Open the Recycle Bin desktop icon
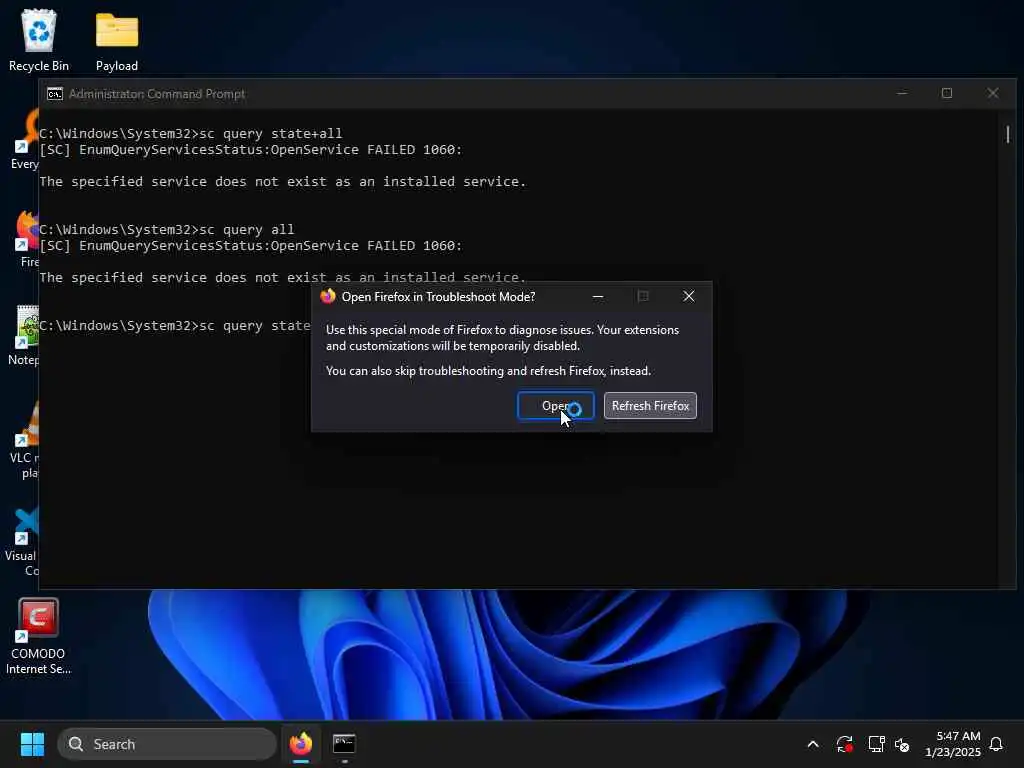The width and height of the screenshot is (1024, 768). pyautogui.click(x=39, y=40)
